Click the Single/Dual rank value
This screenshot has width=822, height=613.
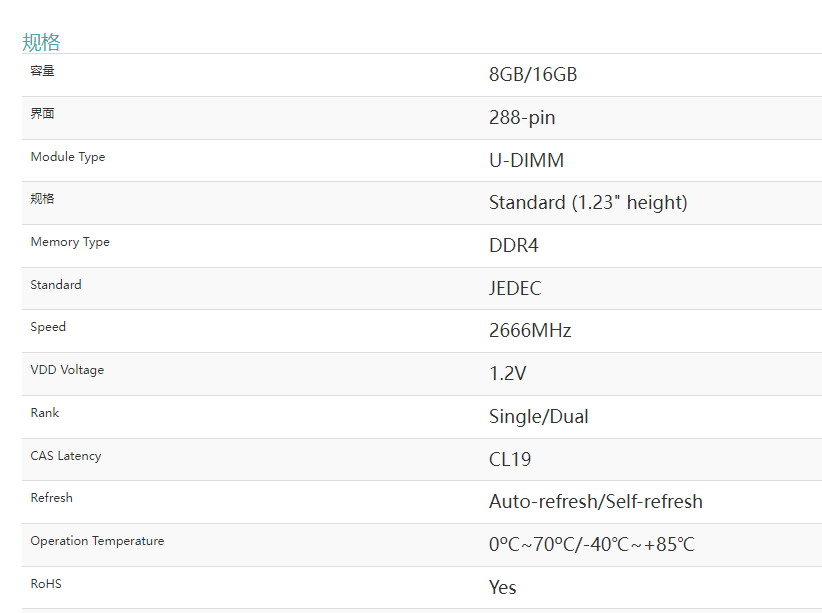point(538,417)
